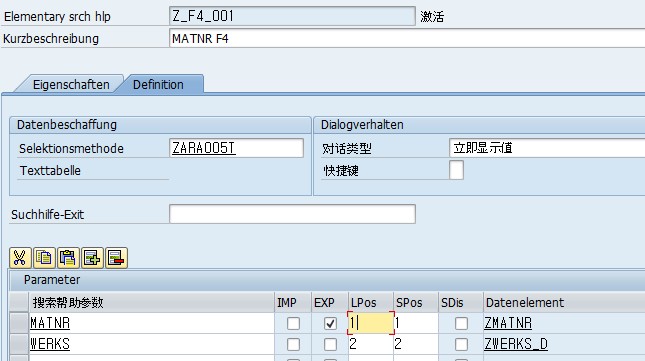
Task: Click the Paste clipboard icon
Action: point(68,258)
